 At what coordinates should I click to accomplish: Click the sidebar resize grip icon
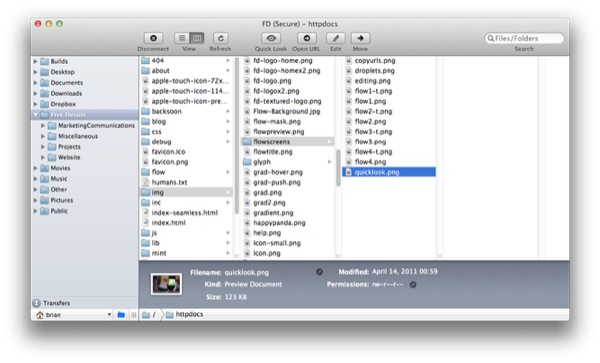[x=134, y=315]
